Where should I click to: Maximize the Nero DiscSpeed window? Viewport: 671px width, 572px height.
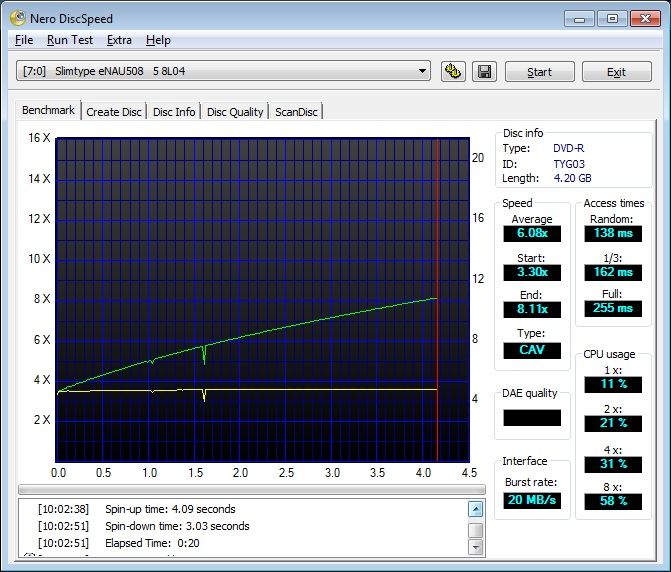(611, 18)
